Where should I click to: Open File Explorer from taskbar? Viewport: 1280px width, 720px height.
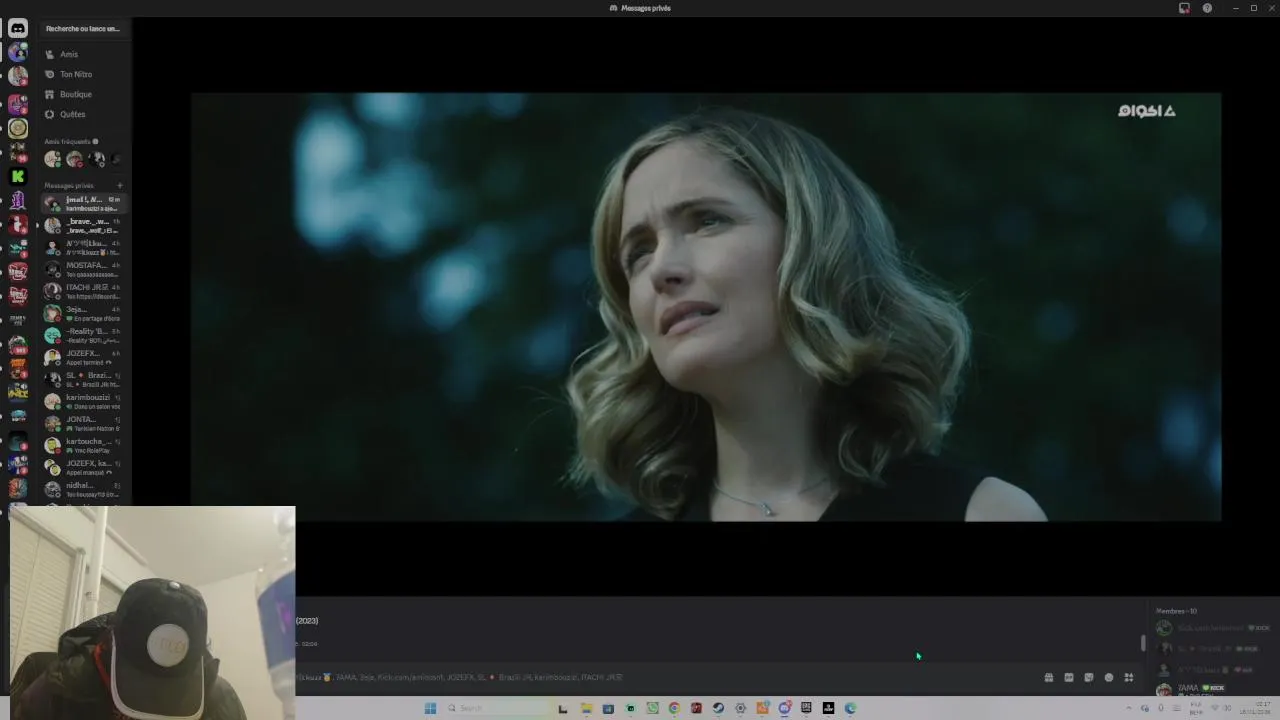pyautogui.click(x=586, y=708)
